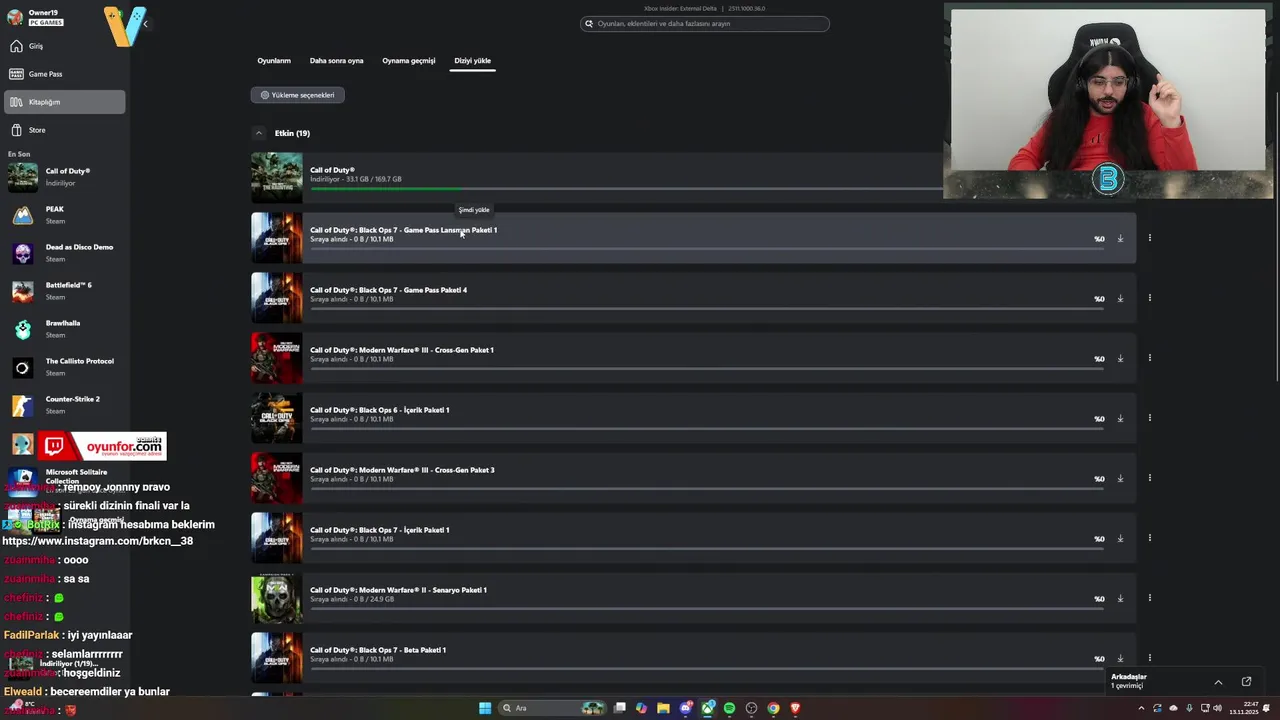Click download icon for Black Ops 6 İçerik Paketi 1

coord(1120,419)
